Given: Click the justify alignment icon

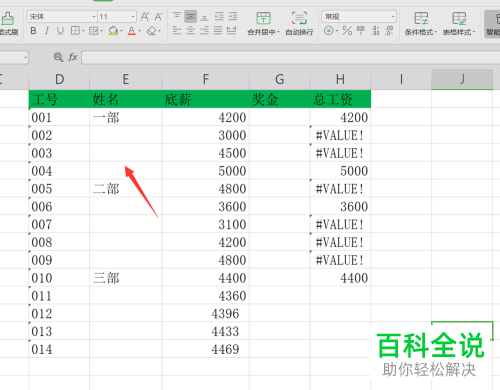Looking at the screenshot, I should (x=218, y=31).
